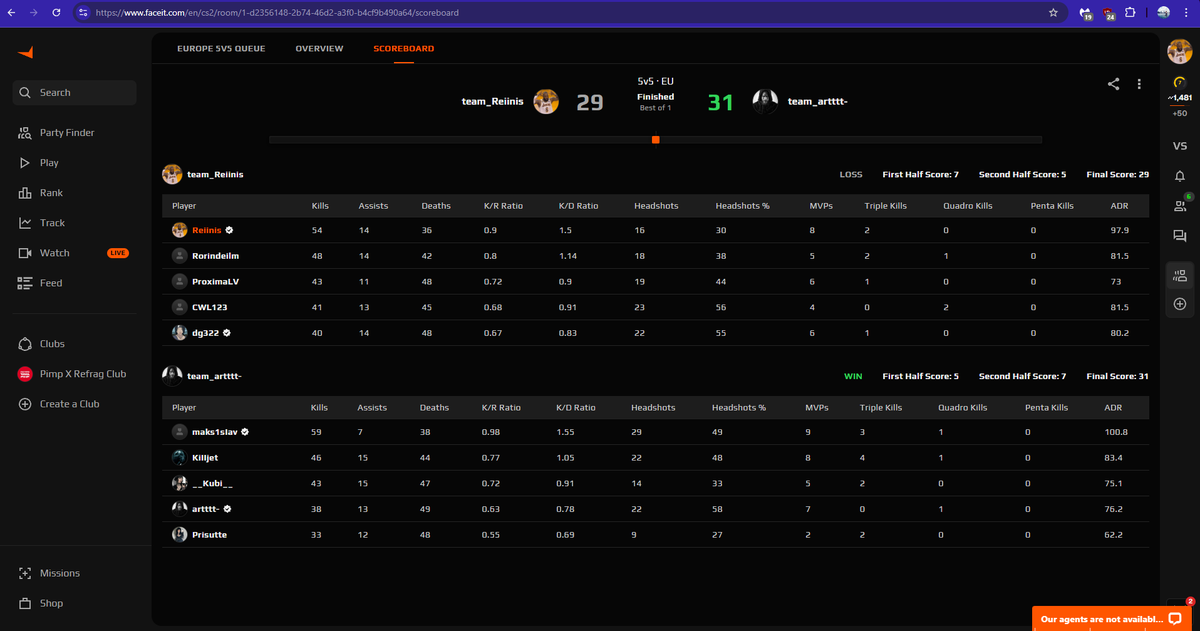
Task: Click ADR column header in team_artttt- table
Action: pos(1113,408)
